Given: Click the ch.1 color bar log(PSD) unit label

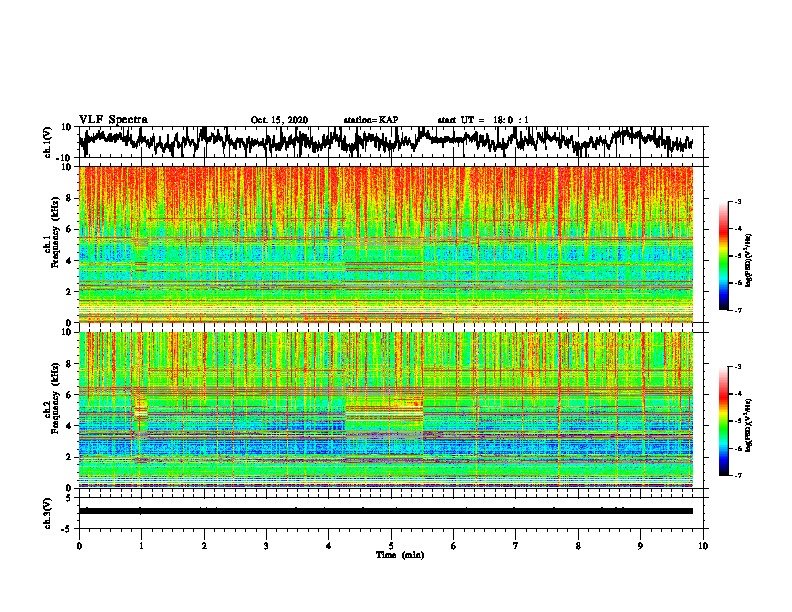Looking at the screenshot, I should click(x=749, y=260).
